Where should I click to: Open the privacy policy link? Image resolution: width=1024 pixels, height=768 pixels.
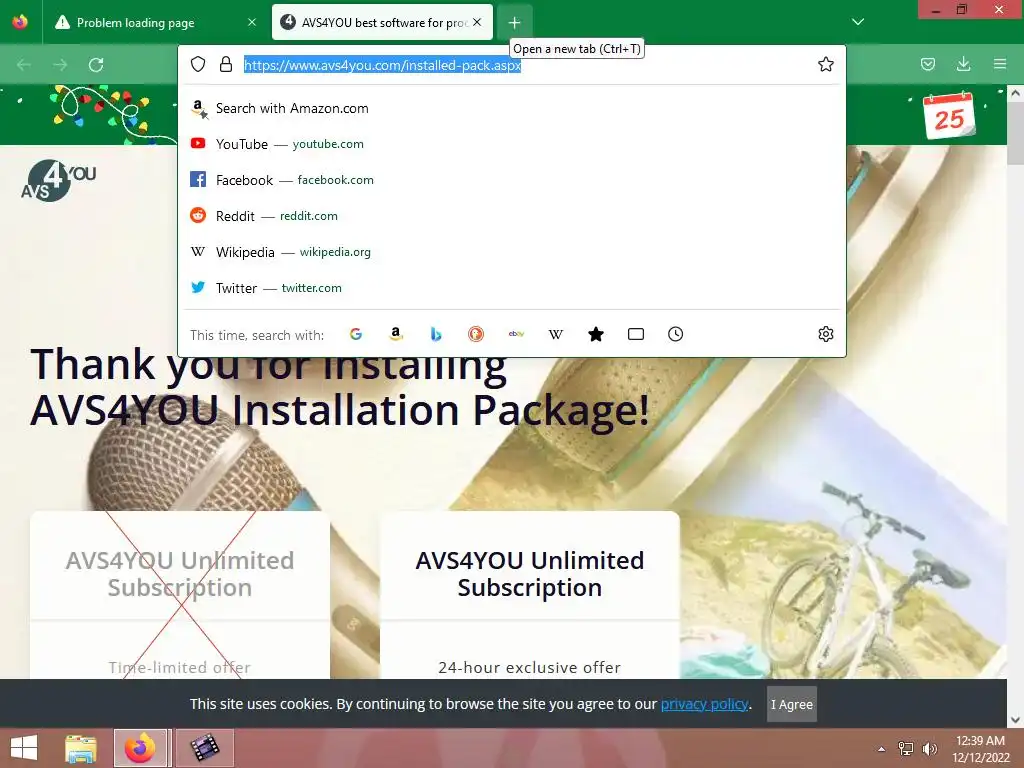coord(704,704)
